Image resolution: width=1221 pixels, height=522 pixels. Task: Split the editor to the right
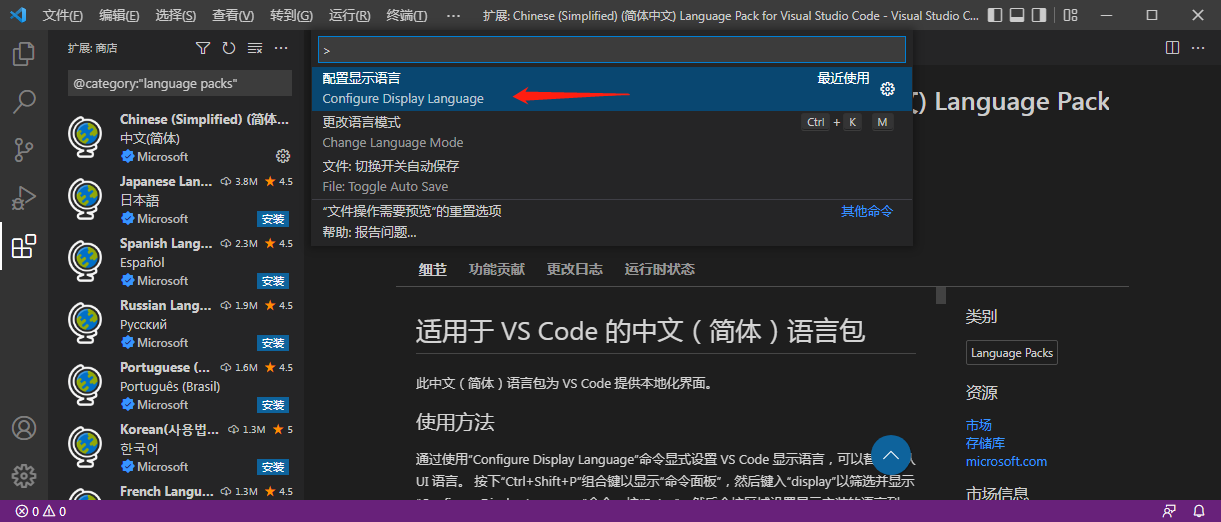click(x=1173, y=48)
